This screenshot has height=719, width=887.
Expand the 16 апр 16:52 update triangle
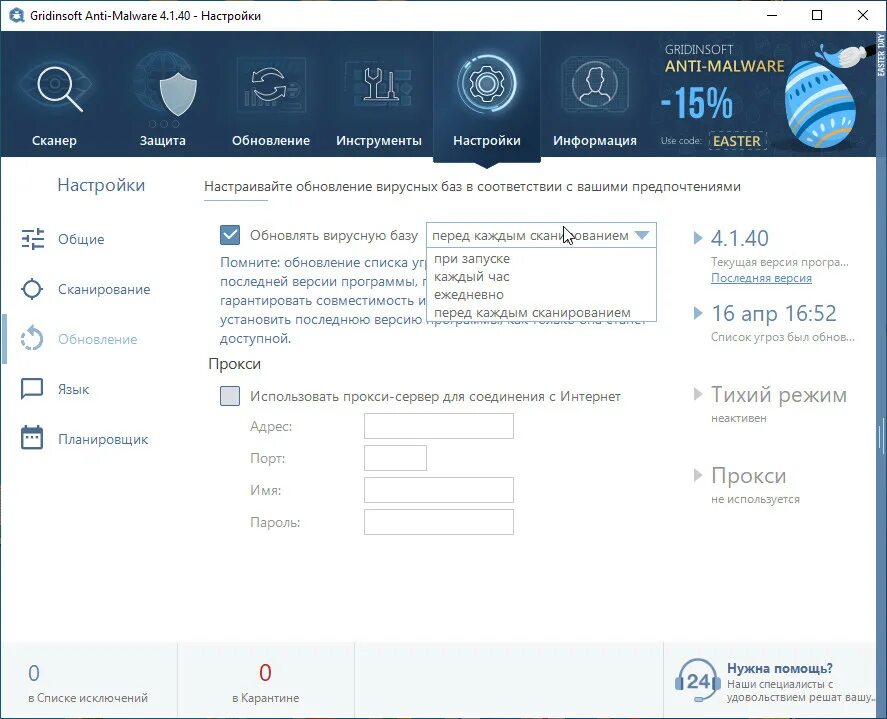point(699,313)
